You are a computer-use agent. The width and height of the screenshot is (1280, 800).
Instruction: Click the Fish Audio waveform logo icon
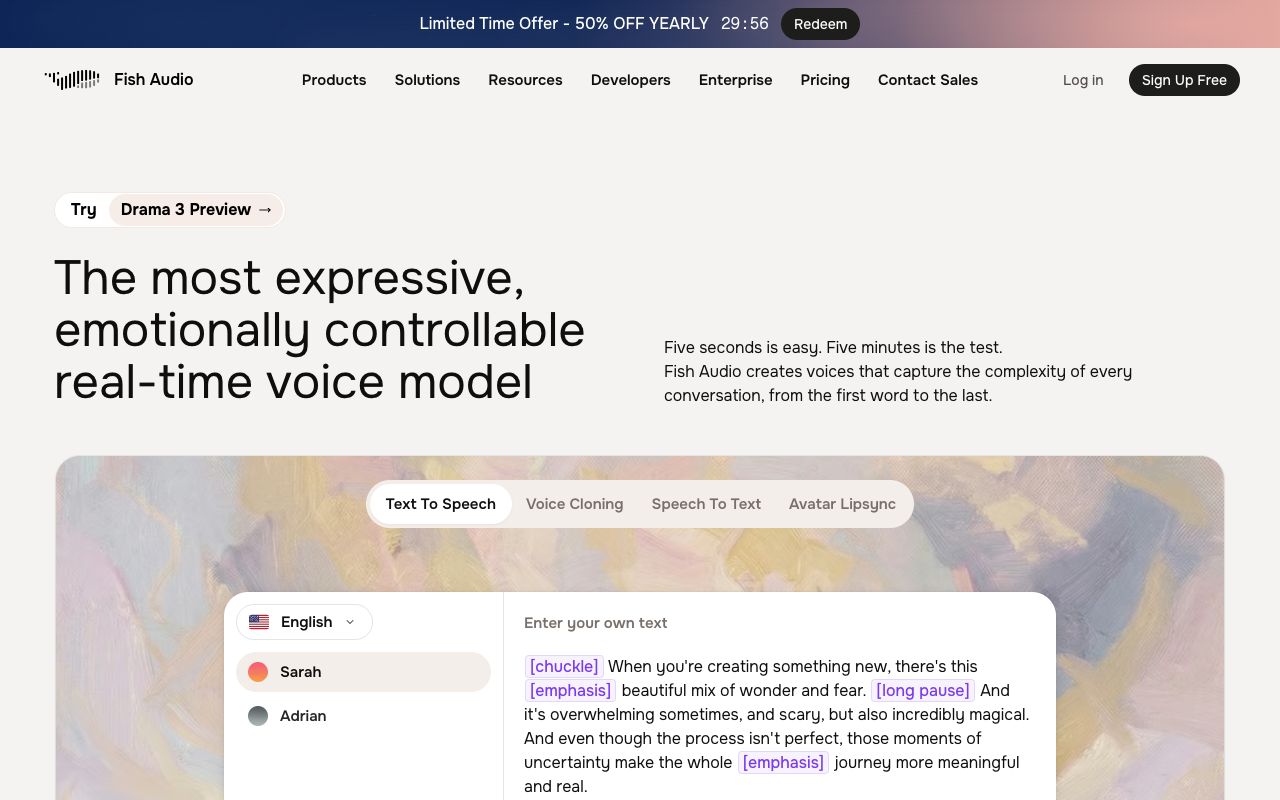pyautogui.click(x=72, y=79)
